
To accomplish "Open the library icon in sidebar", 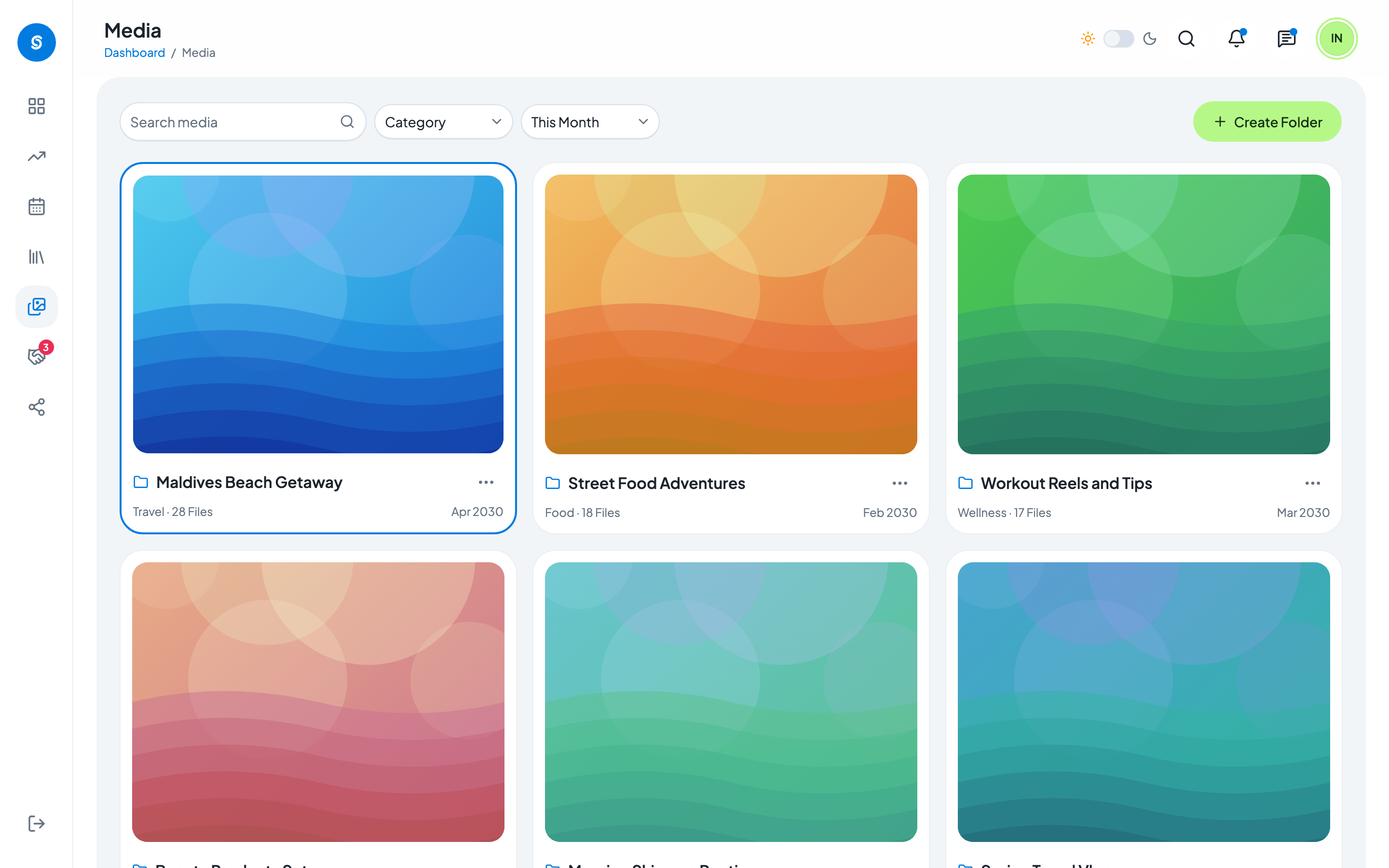I will click(36, 256).
